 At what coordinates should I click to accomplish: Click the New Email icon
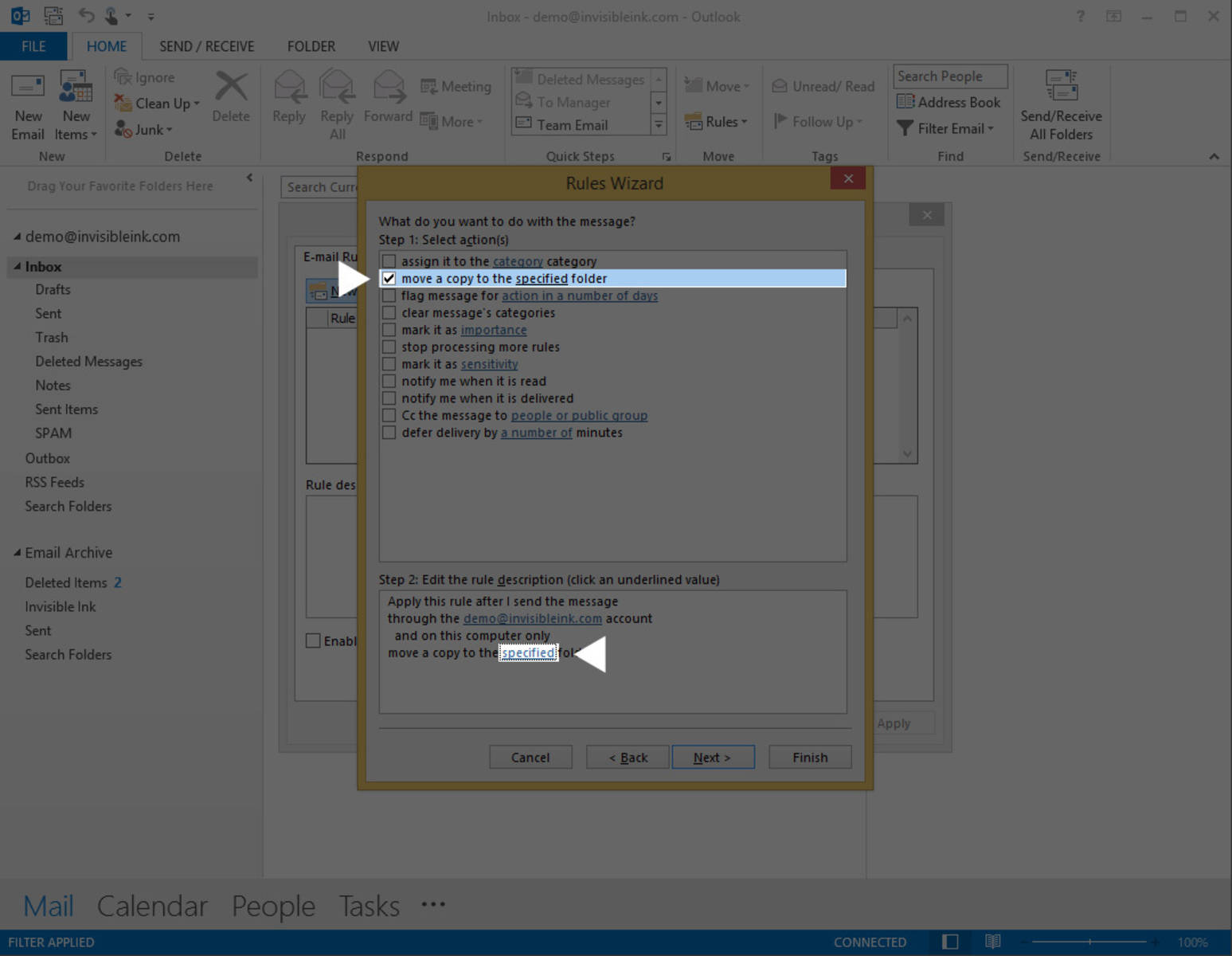(27, 86)
